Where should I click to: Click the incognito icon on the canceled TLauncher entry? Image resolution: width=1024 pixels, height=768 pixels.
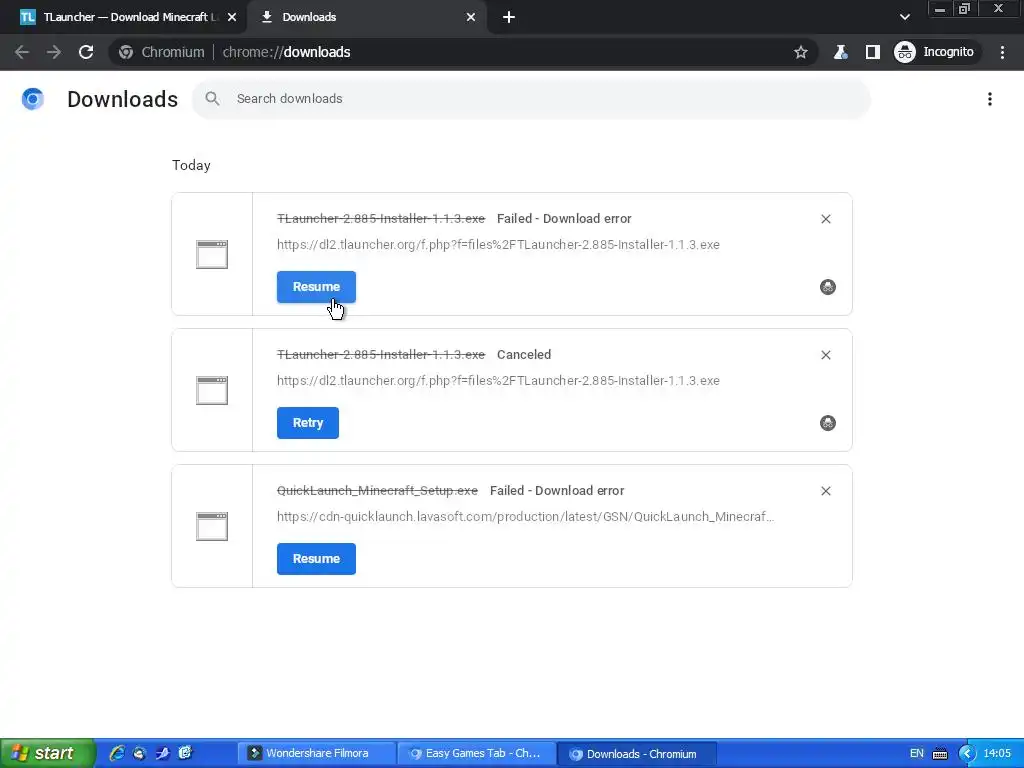827,423
